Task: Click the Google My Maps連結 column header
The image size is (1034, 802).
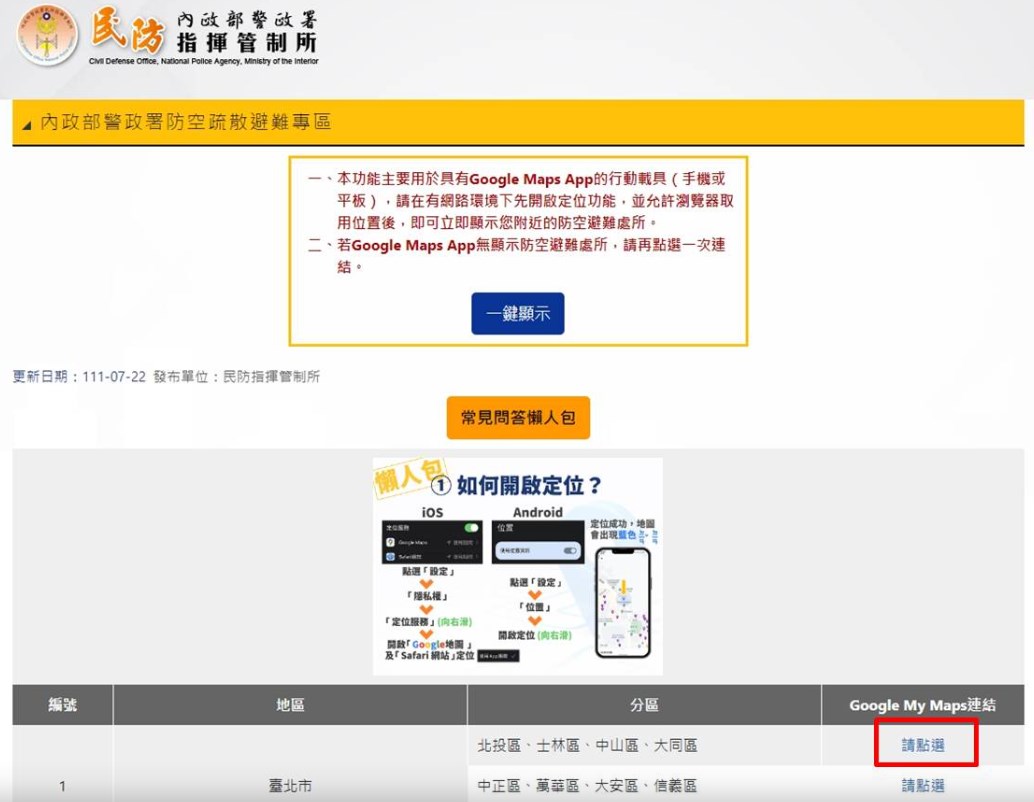Action: coord(922,705)
